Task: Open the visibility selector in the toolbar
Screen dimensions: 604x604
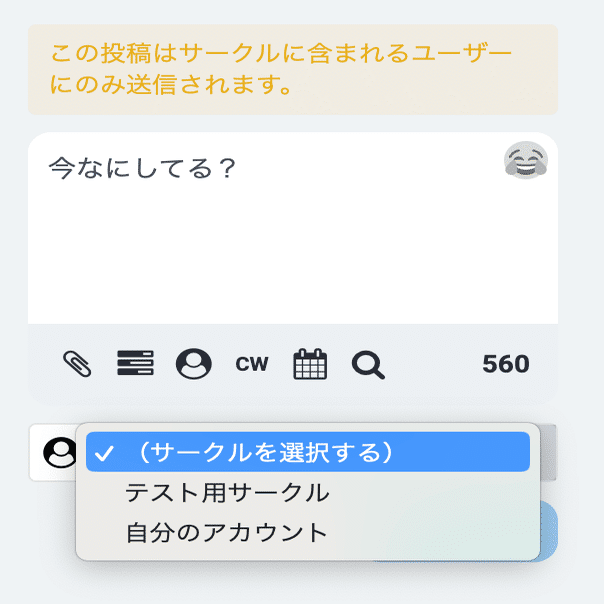Action: pos(194,364)
